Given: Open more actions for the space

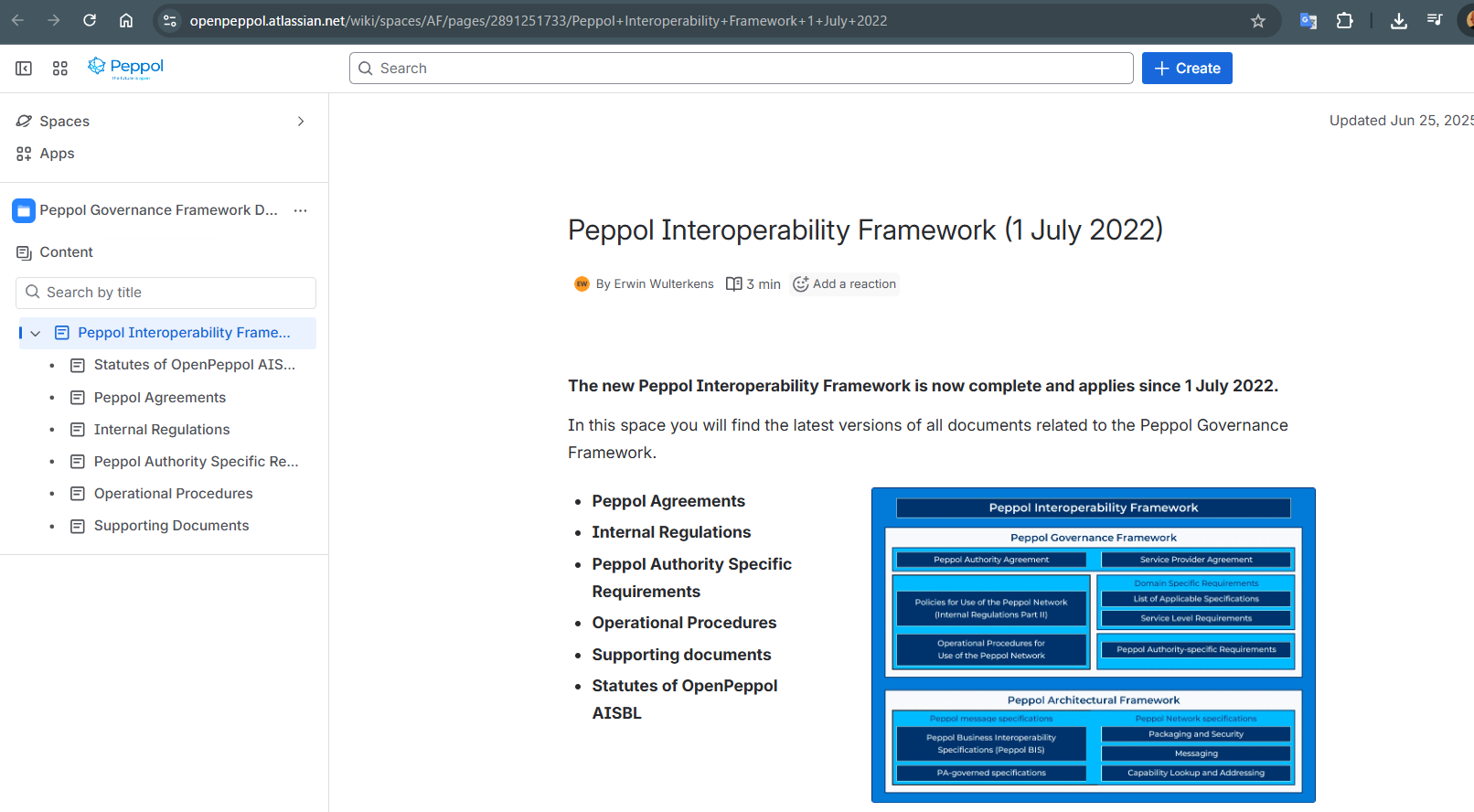Looking at the screenshot, I should point(301,210).
